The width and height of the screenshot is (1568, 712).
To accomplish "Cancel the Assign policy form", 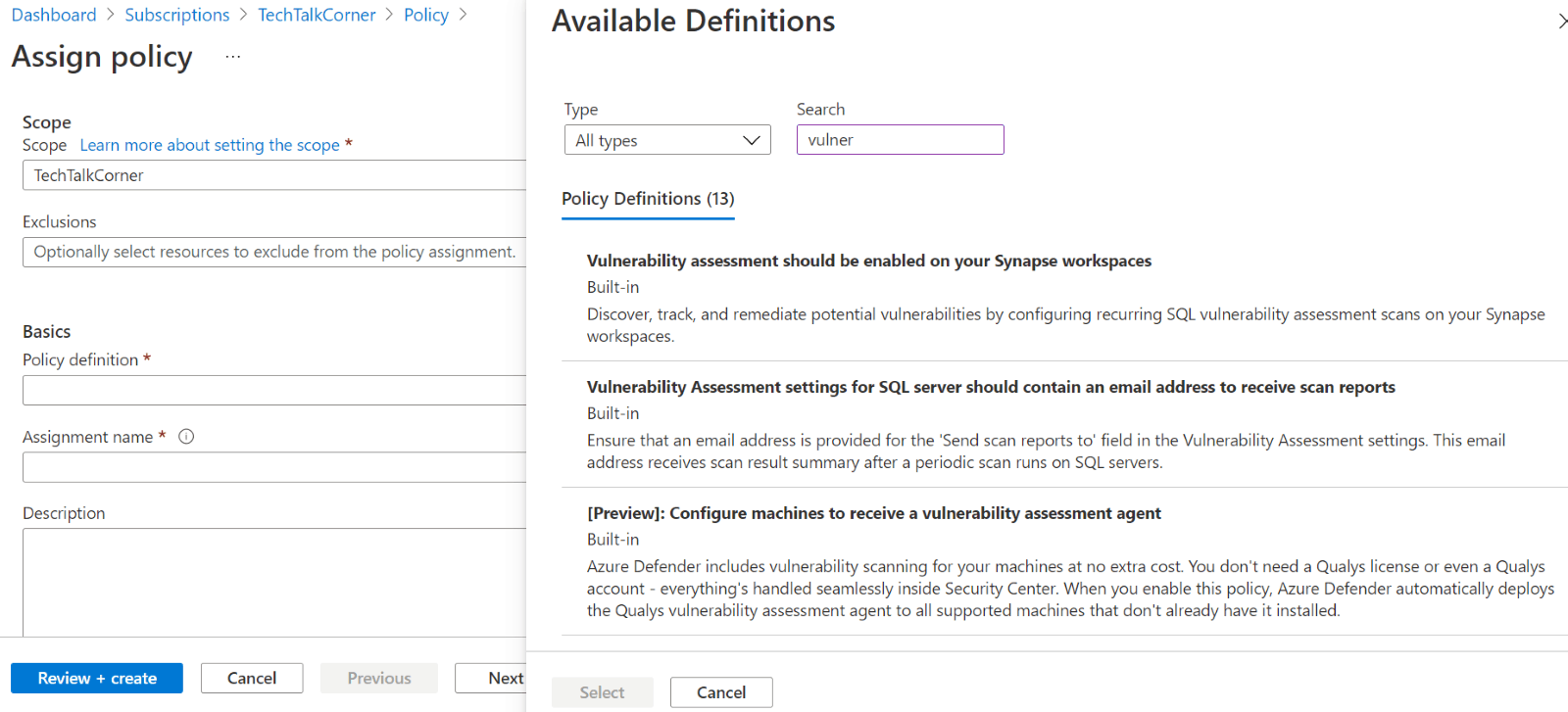I will (252, 678).
